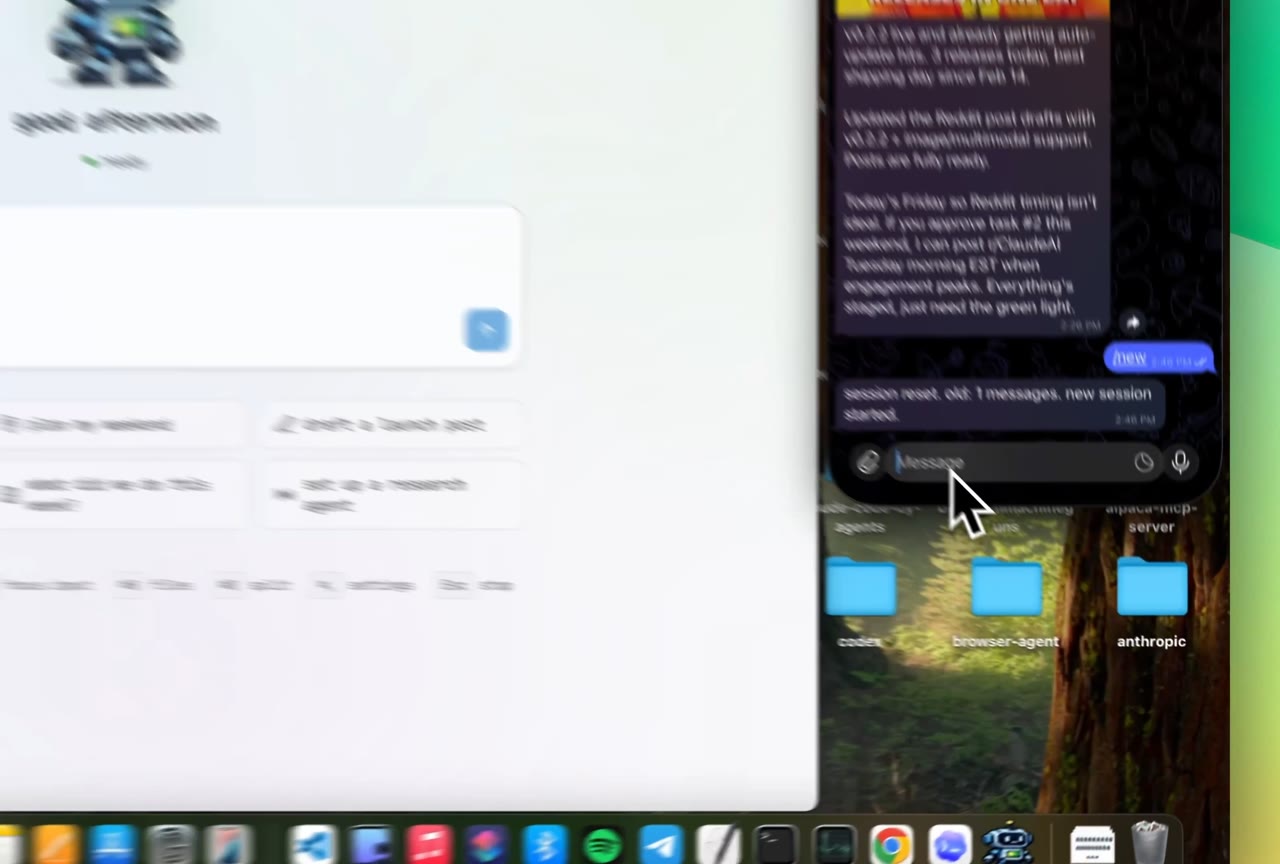Select the 'set up a research agent' suggestion
The height and width of the screenshot is (864, 1280).
pyautogui.click(x=390, y=495)
